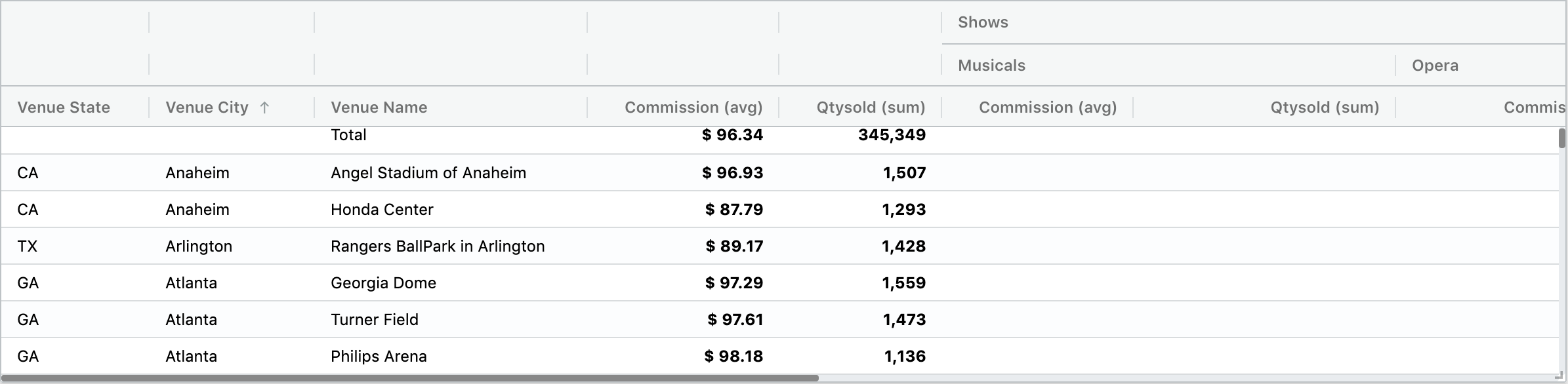The height and width of the screenshot is (384, 1568).
Task: Click Commission (avg) header under Musicals
Action: click(x=1047, y=107)
